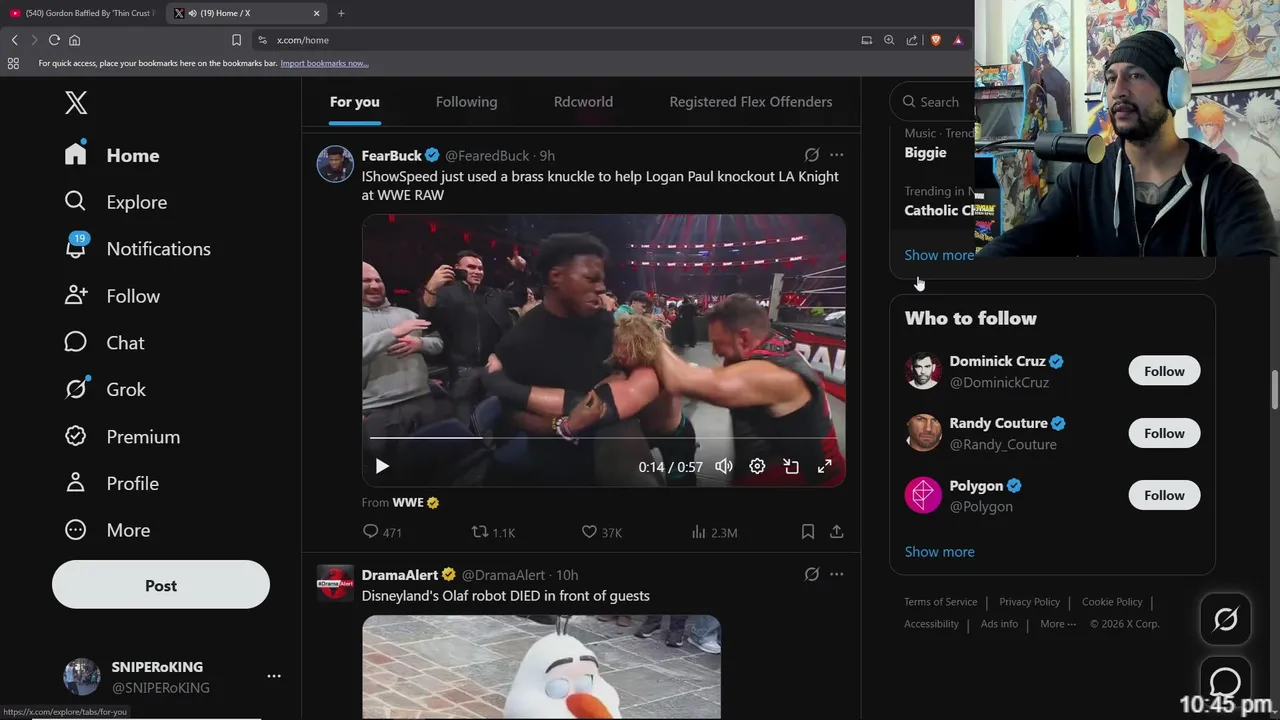Reply to FearBuck post, 471 replies
The image size is (1280, 720).
point(382,532)
